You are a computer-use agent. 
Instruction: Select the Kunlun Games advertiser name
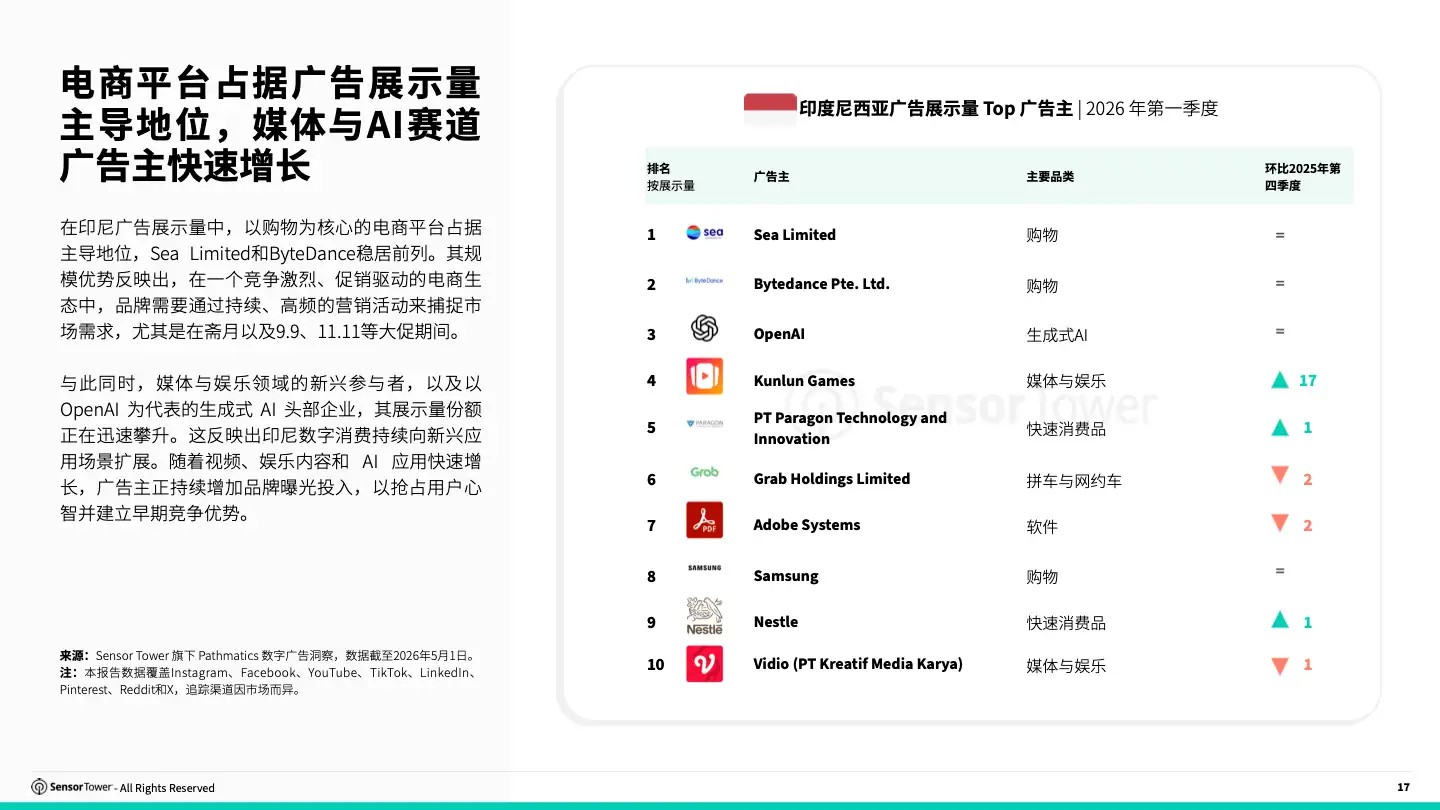point(804,381)
